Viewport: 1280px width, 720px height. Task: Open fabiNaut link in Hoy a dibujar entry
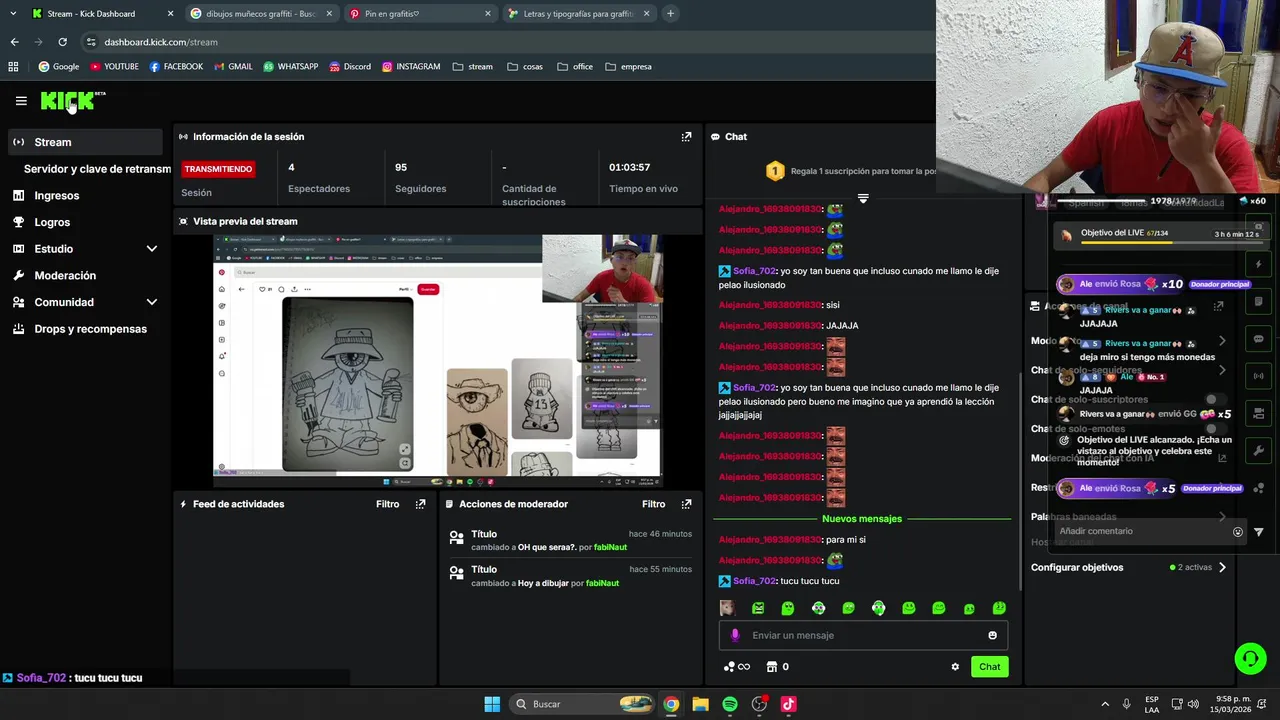click(x=602, y=583)
